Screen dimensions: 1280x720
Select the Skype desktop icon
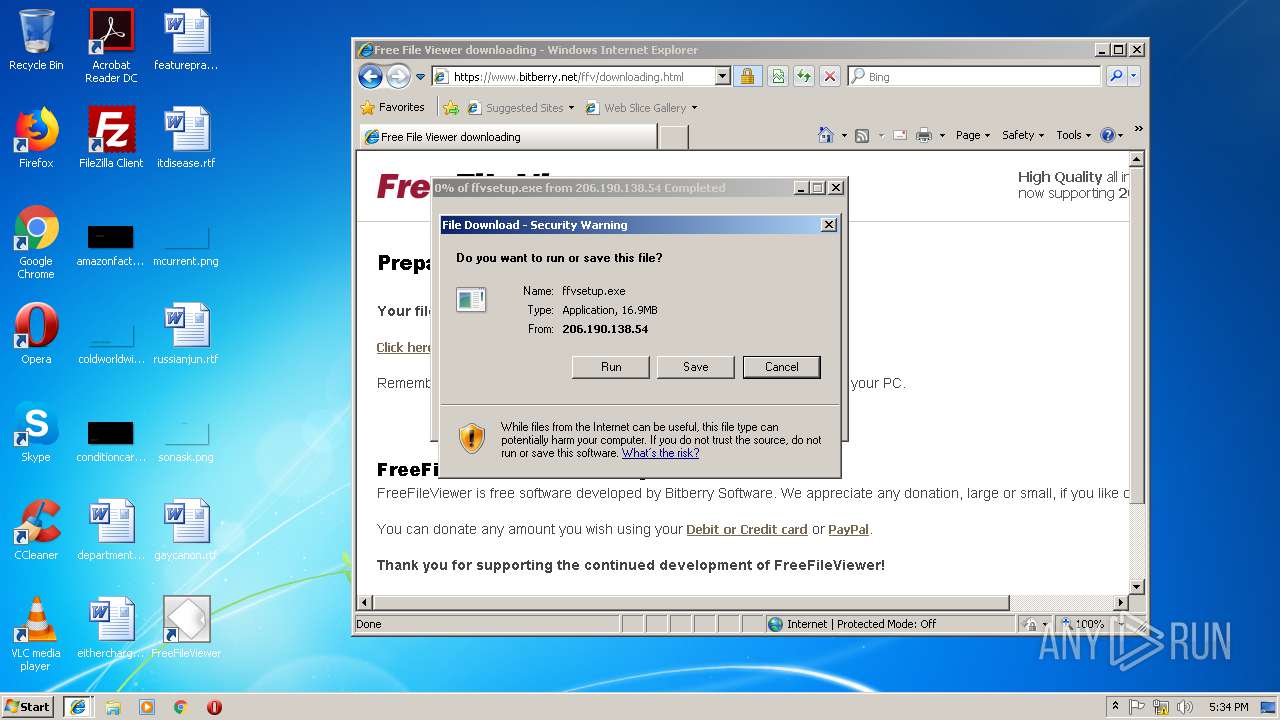pyautogui.click(x=36, y=432)
